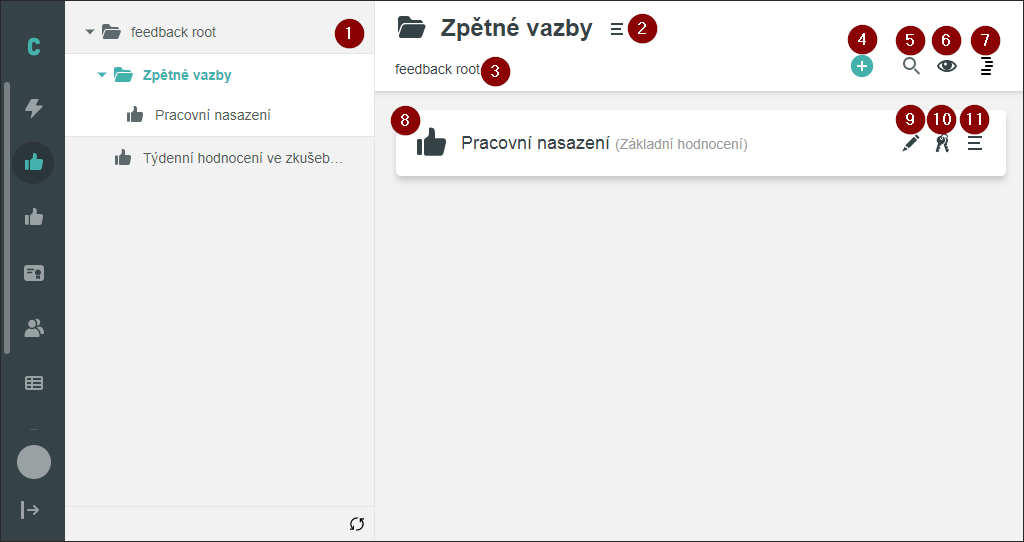
Task: Open the users sidebar icon
Action: pyautogui.click(x=34, y=327)
